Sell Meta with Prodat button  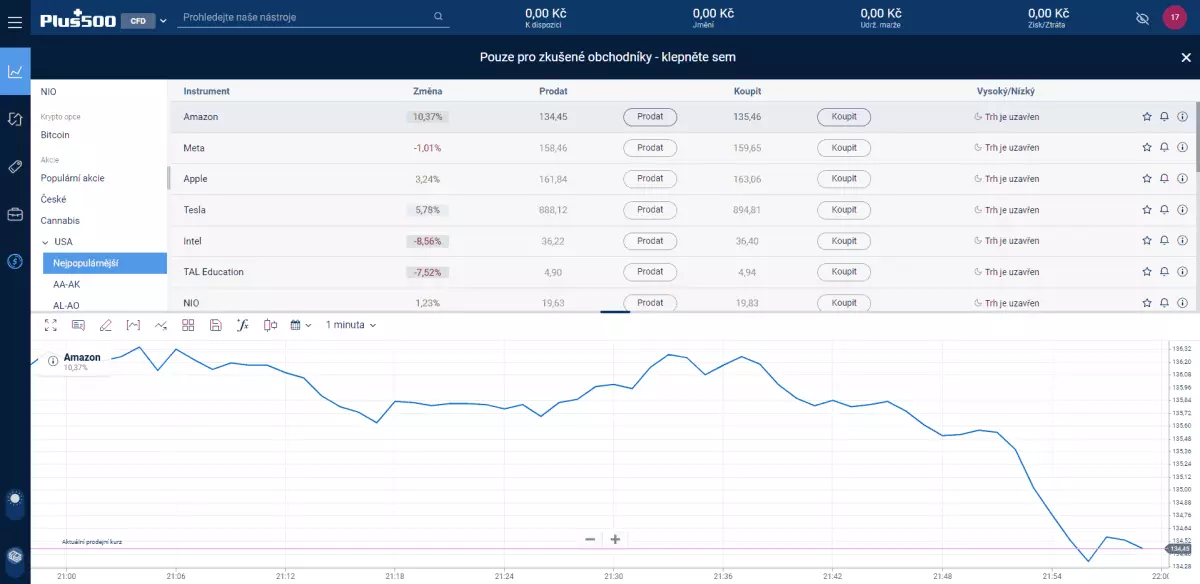coord(650,148)
